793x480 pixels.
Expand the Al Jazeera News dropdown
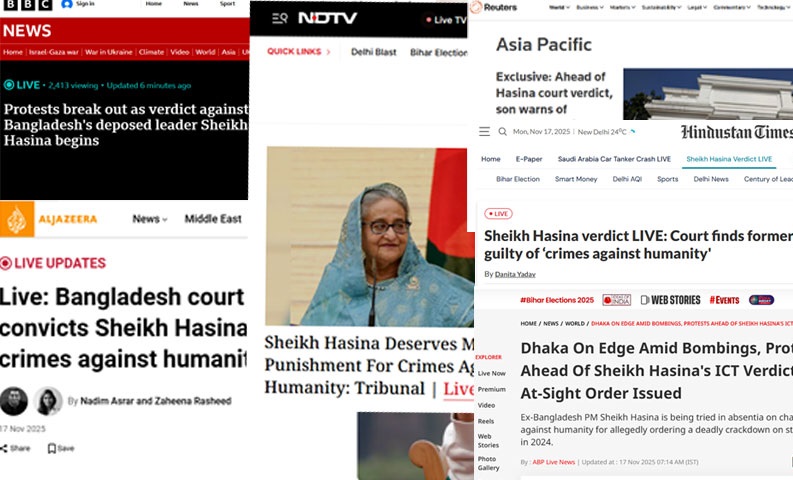click(x=150, y=219)
